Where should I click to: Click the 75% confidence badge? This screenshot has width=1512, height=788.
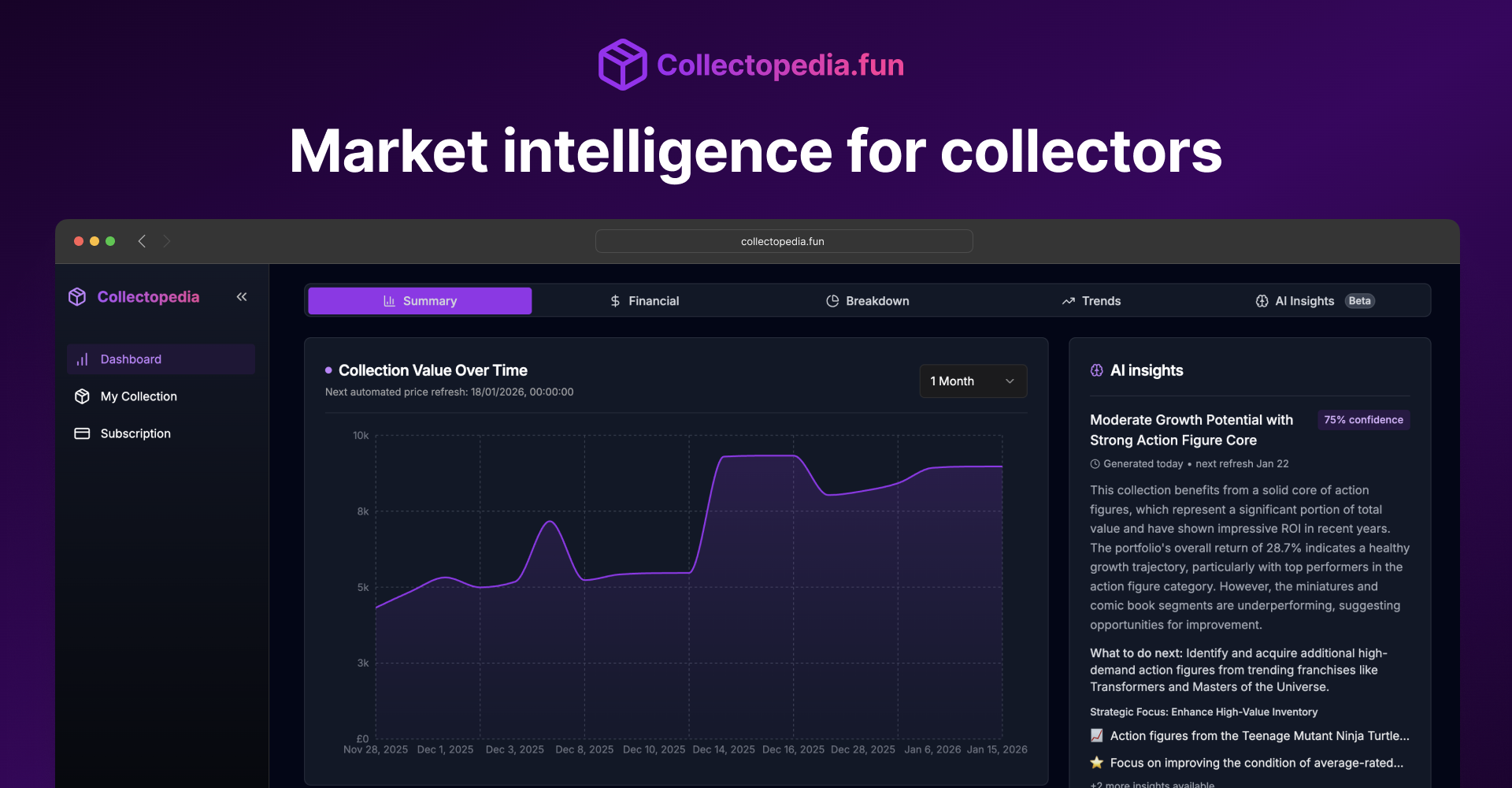click(x=1363, y=419)
